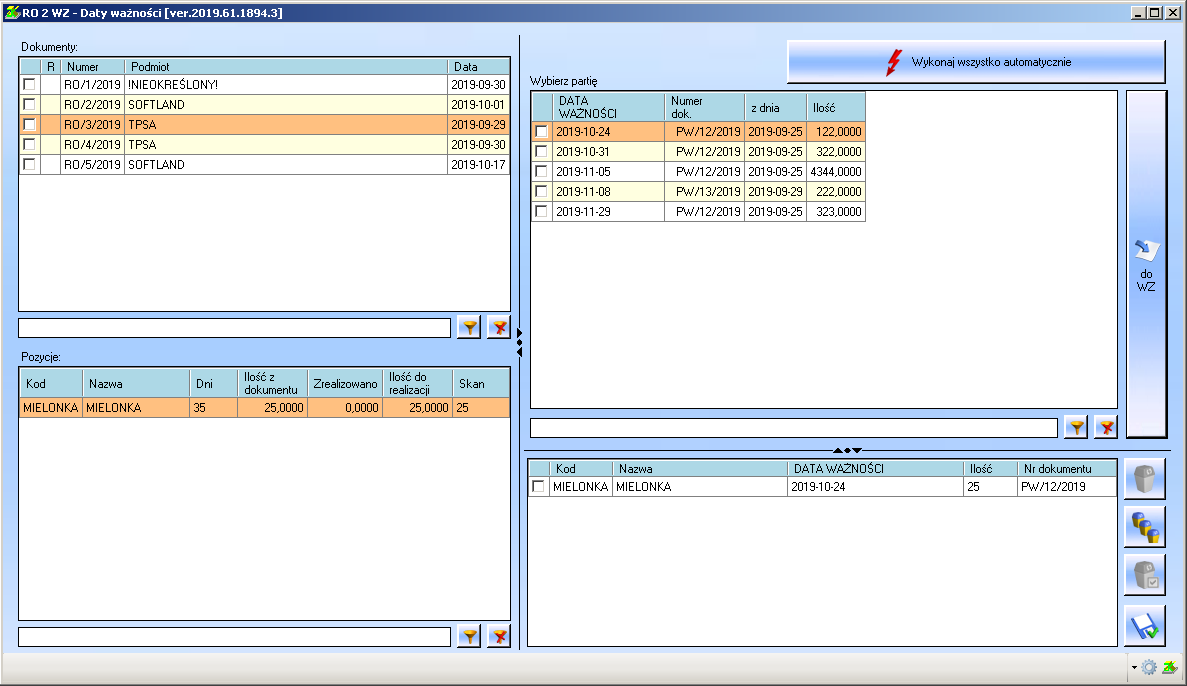This screenshot has height=686, width=1187.
Task: Sort positions by the Skan column header
Action: pos(481,383)
